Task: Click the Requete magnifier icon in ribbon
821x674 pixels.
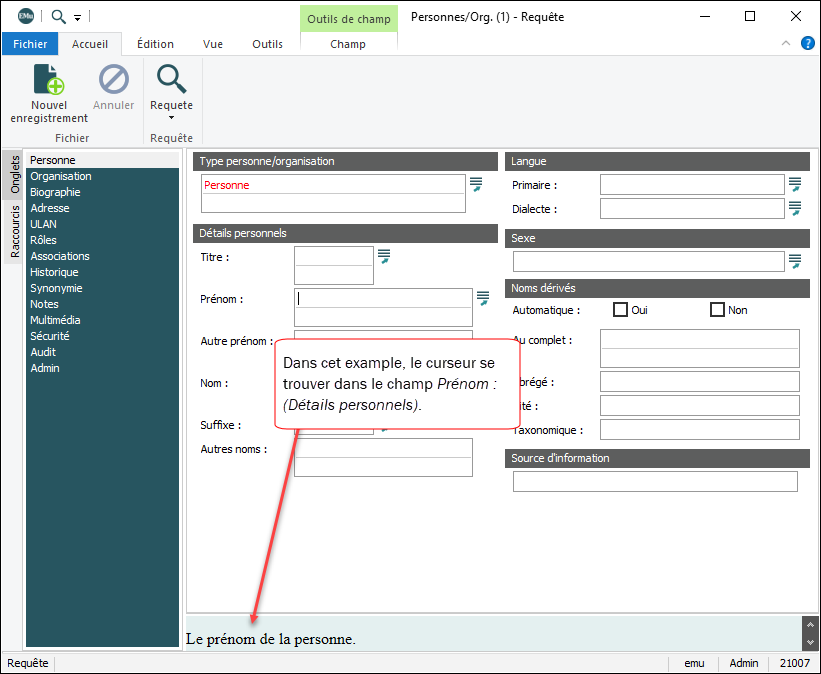Action: 171,80
